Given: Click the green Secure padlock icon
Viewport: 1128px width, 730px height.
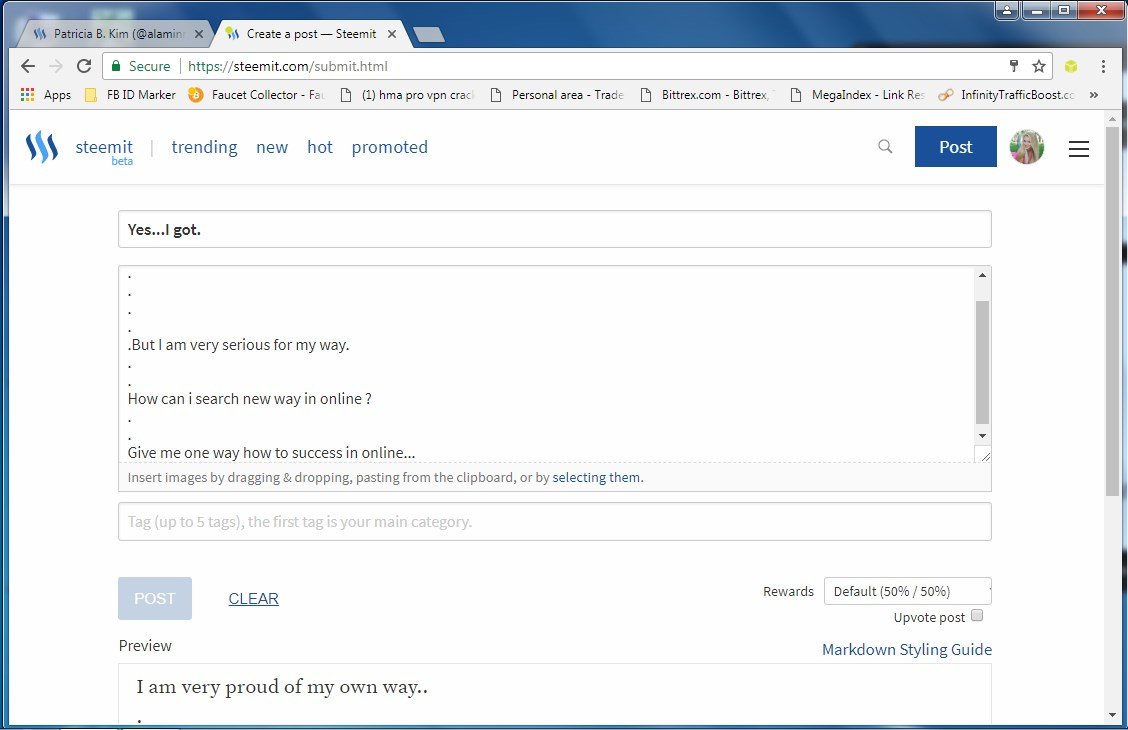Looking at the screenshot, I should tap(115, 66).
